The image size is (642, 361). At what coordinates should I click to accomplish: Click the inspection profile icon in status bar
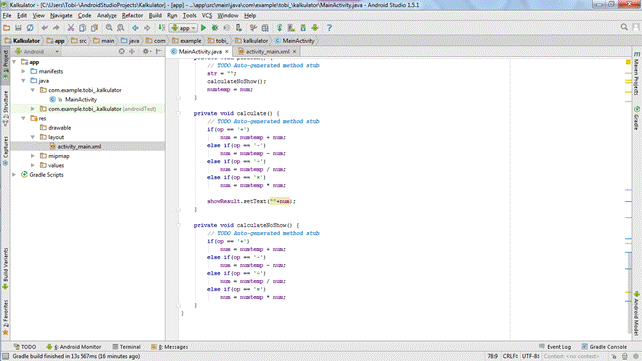tap(625, 356)
